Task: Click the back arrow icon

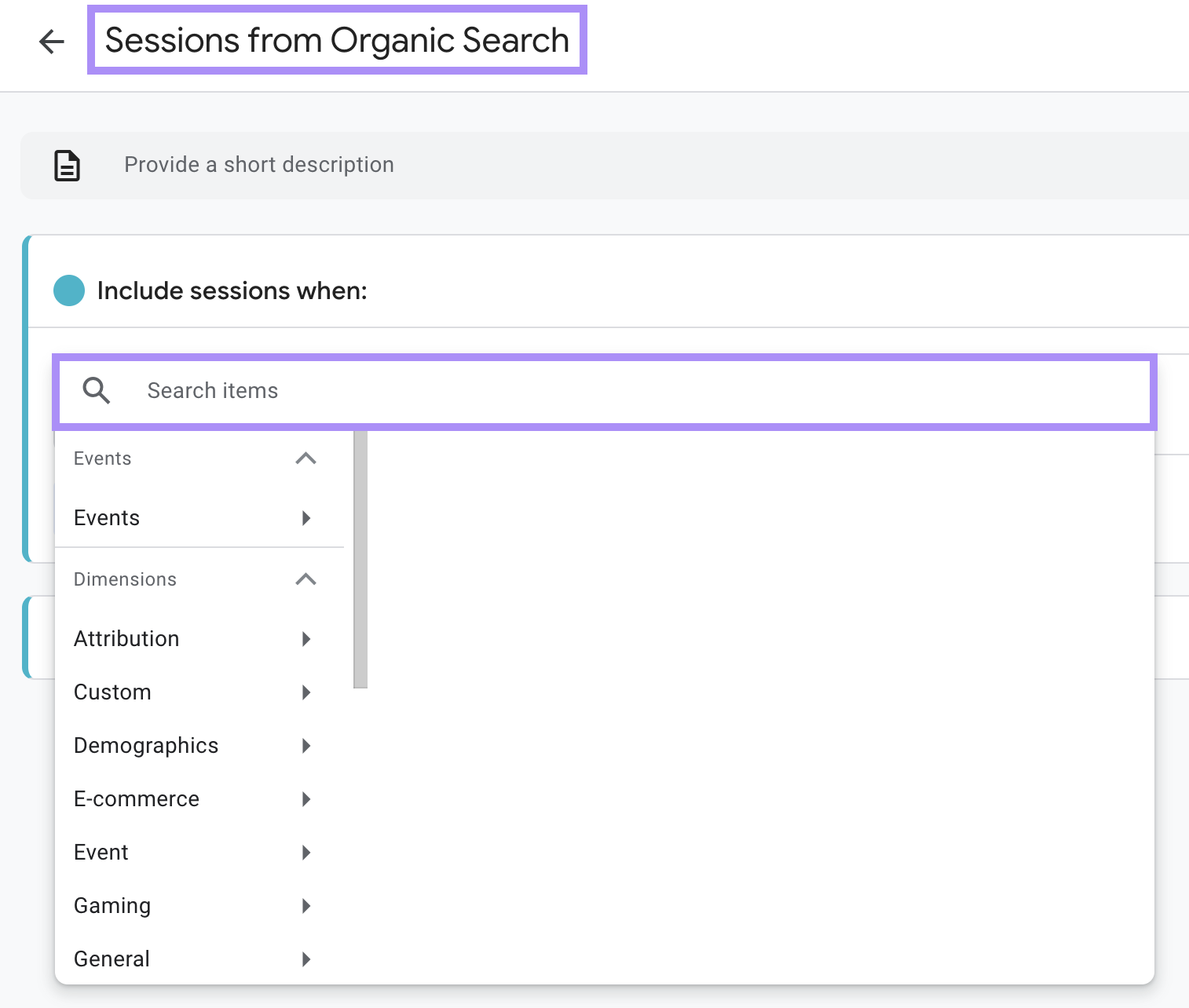Action: (51, 42)
